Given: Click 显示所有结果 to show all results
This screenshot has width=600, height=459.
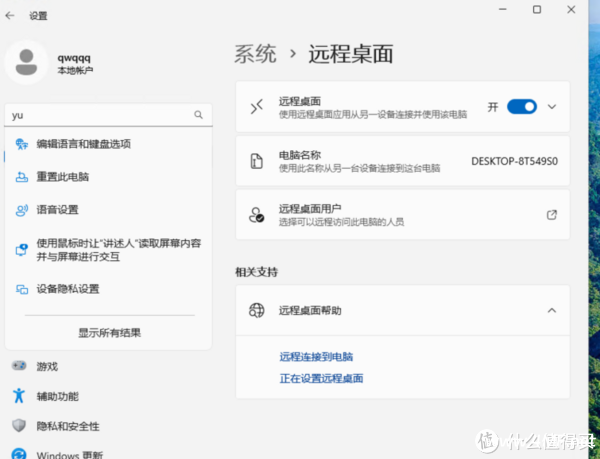Looking at the screenshot, I should point(109,333).
